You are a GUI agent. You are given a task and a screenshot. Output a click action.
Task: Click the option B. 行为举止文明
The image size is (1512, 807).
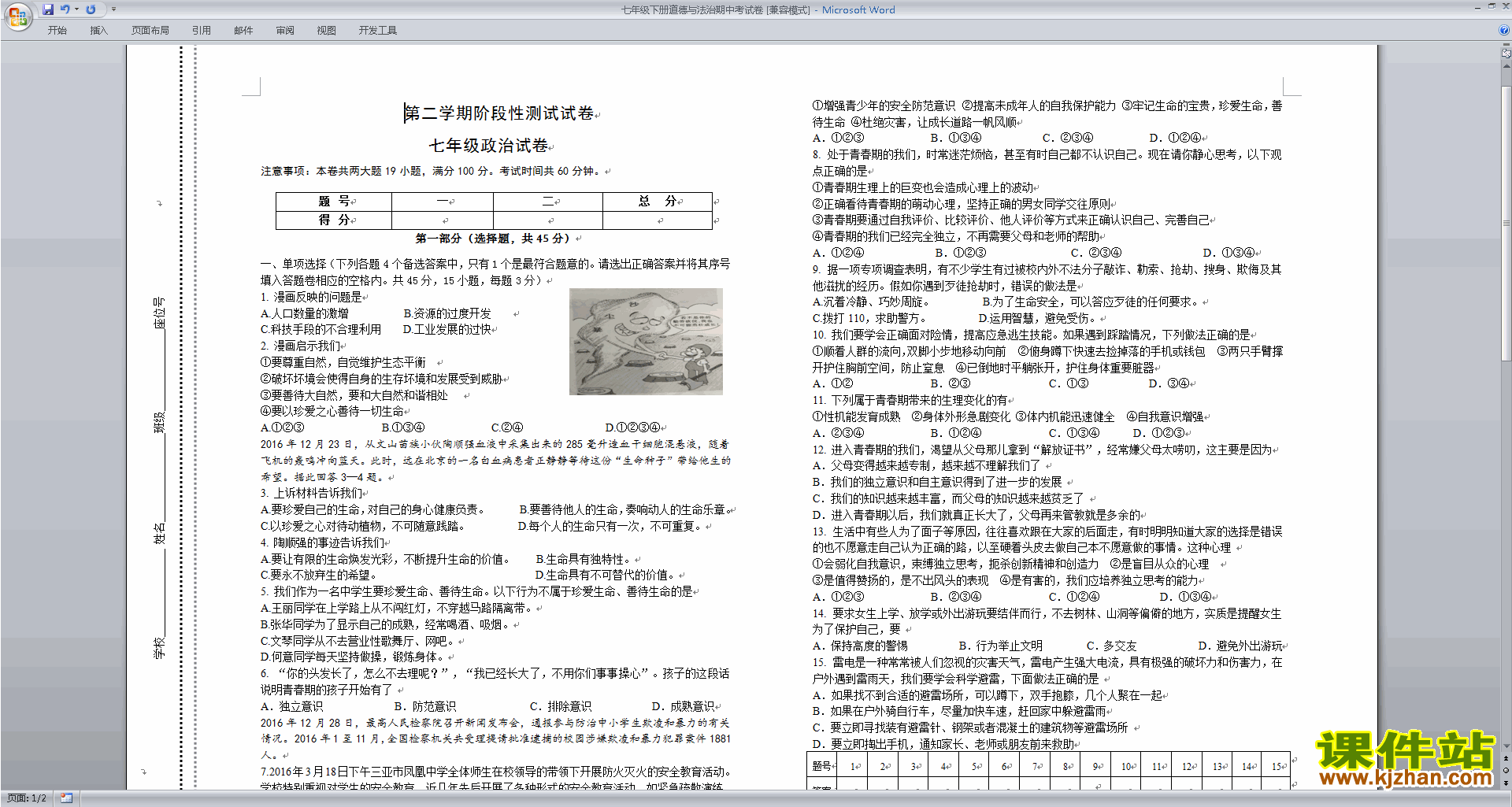pyautogui.click(x=1000, y=646)
